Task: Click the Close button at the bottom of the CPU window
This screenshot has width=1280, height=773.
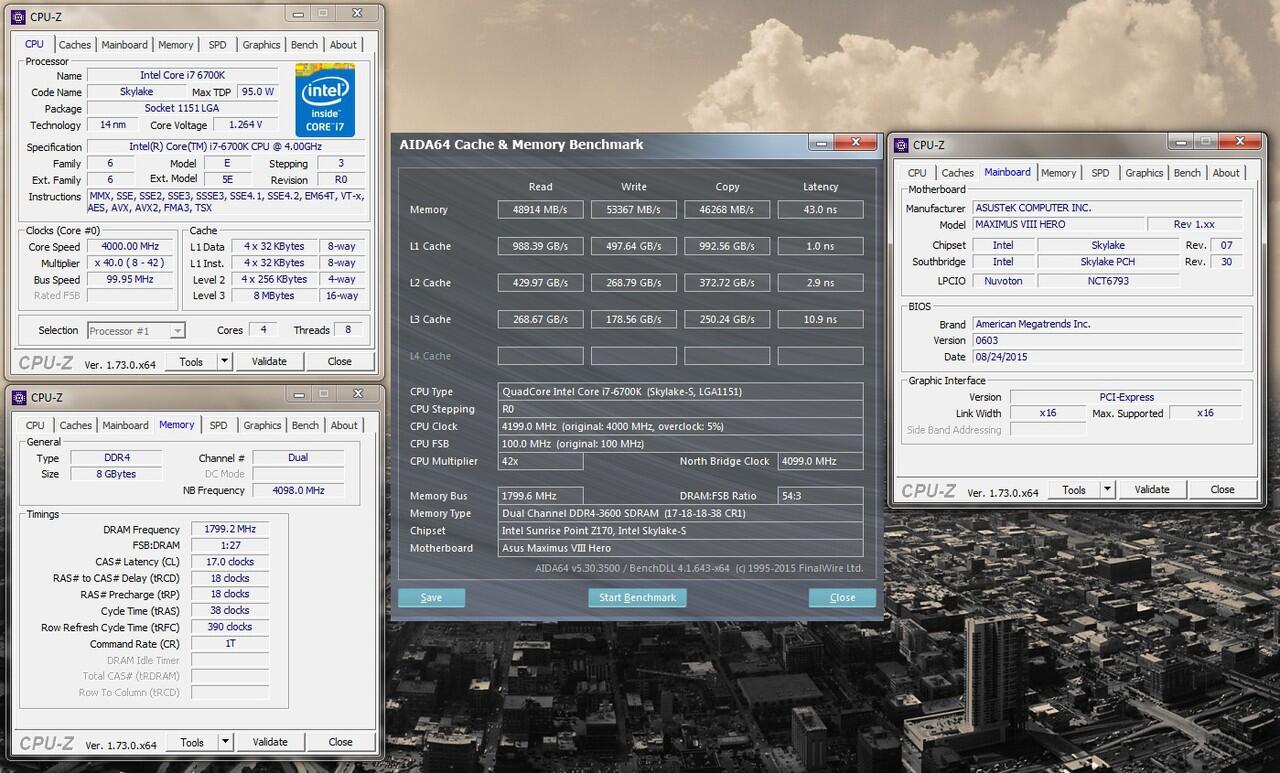Action: (340, 361)
